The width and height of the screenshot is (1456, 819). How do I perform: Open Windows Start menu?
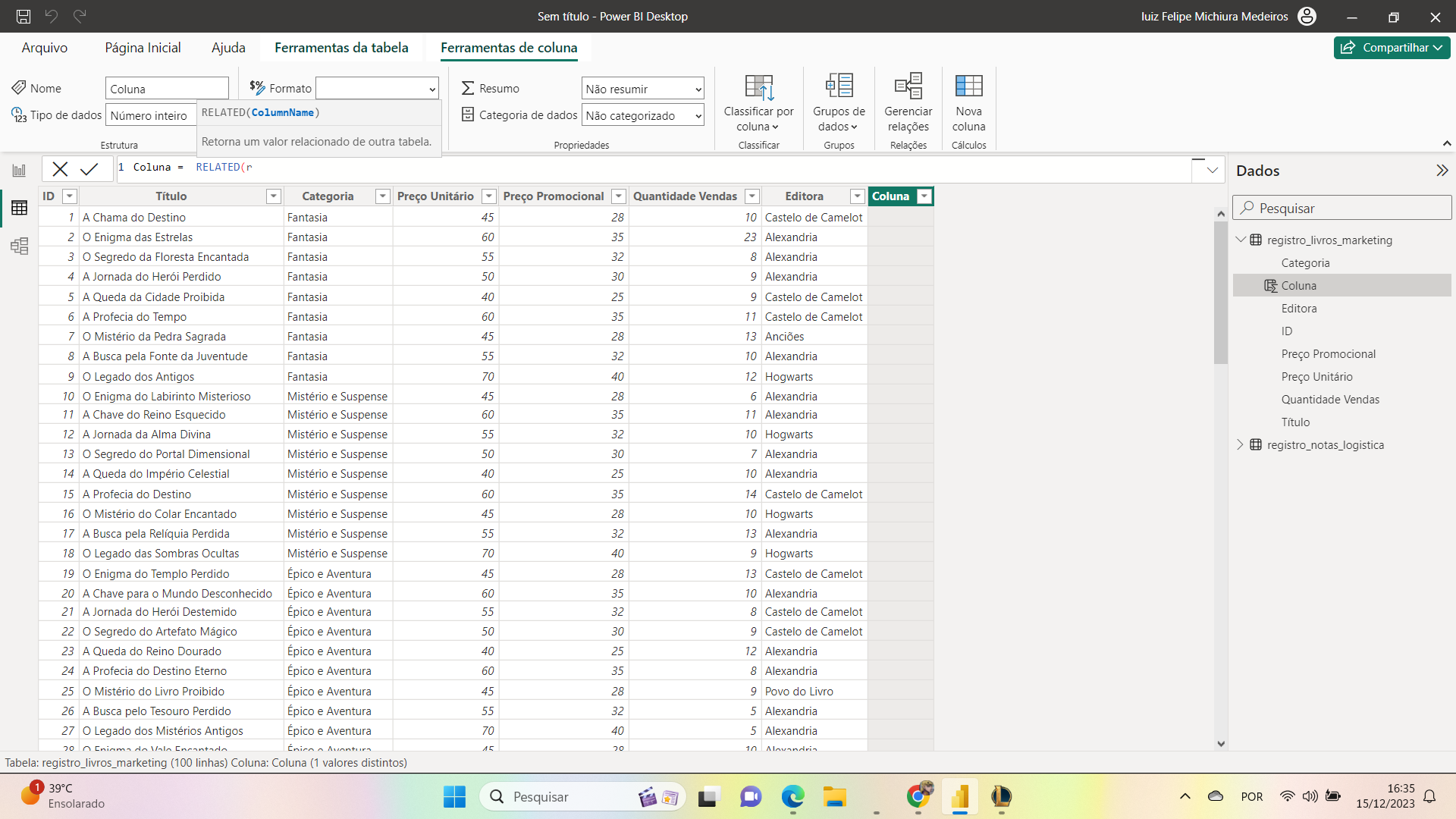coord(454,796)
